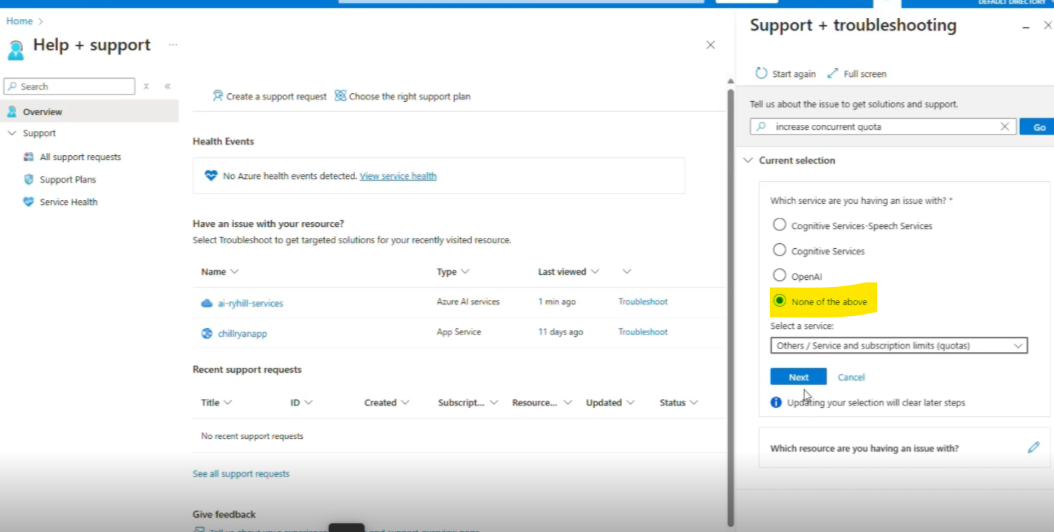Open the Subscript... column sort chevron
Image resolution: width=1054 pixels, height=532 pixels.
point(494,402)
